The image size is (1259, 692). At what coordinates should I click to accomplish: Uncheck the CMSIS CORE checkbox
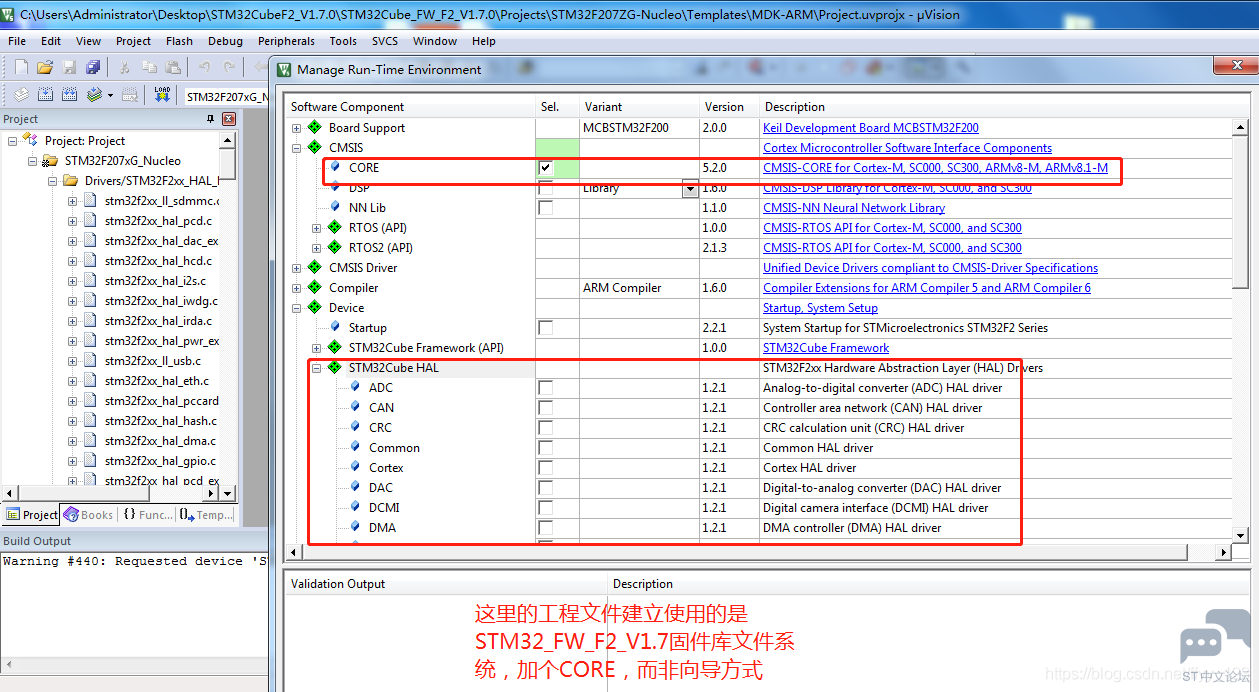(x=545, y=168)
